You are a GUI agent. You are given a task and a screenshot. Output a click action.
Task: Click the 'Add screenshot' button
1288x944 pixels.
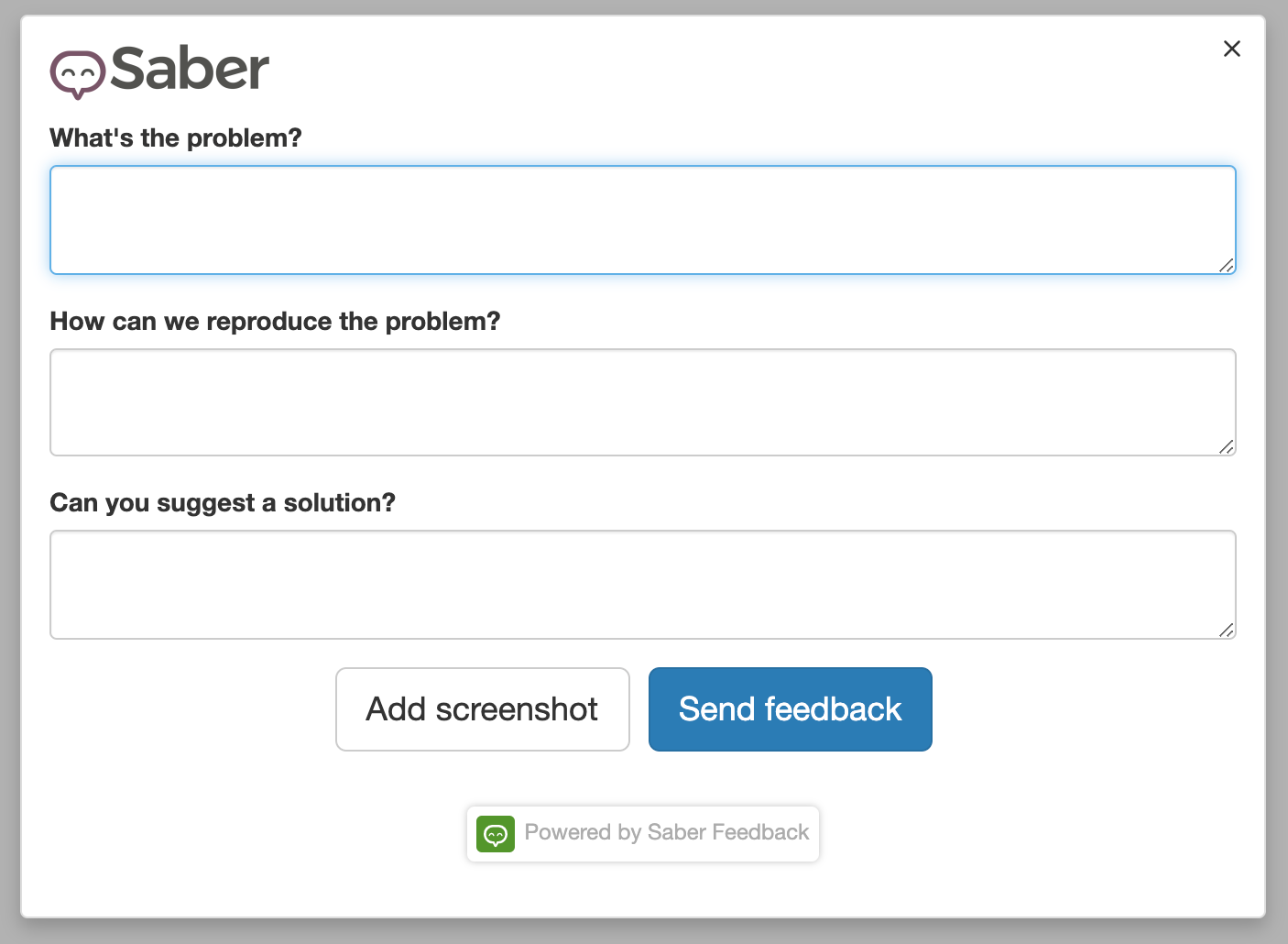click(x=482, y=709)
